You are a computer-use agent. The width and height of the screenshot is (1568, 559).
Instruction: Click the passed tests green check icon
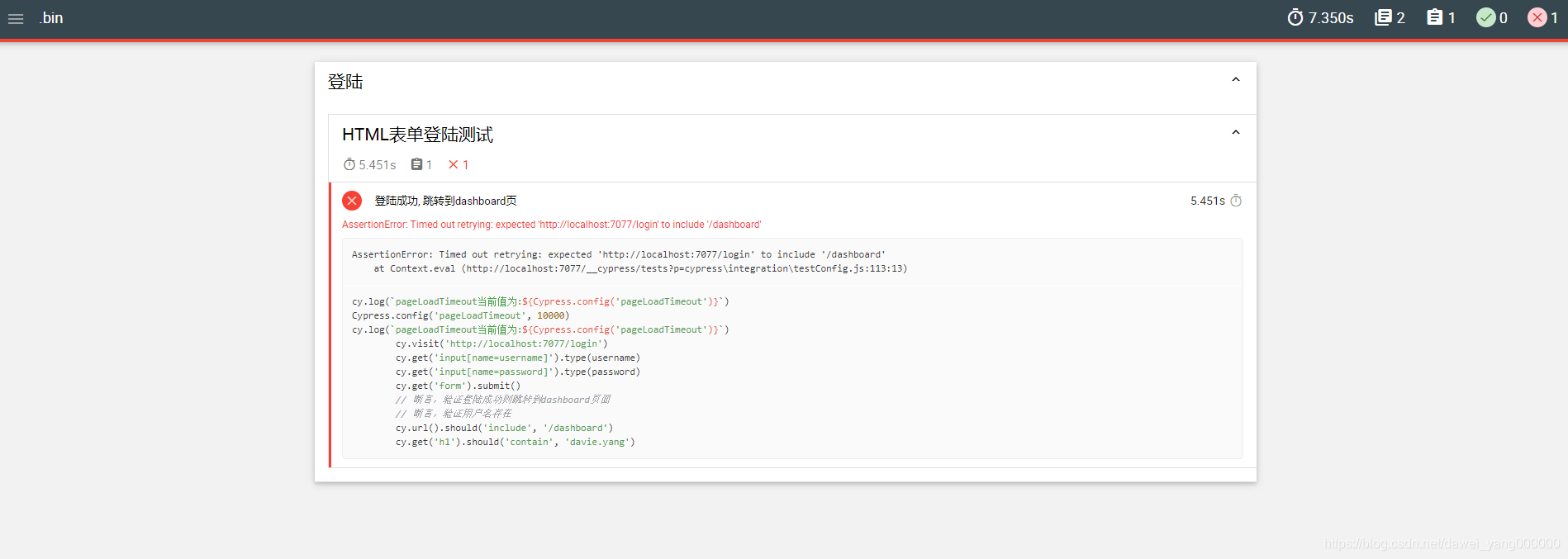(x=1486, y=17)
